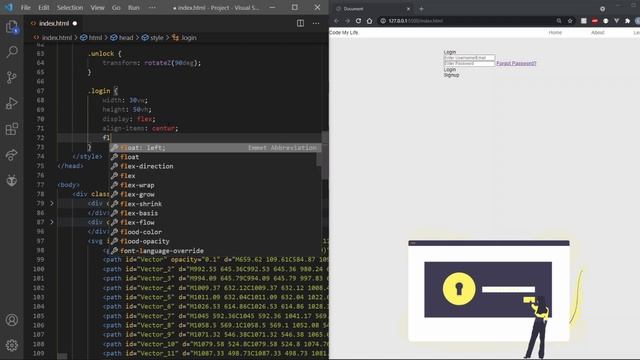This screenshot has width=640, height=360.
Task: Go back in the browser
Action: coord(336,21)
